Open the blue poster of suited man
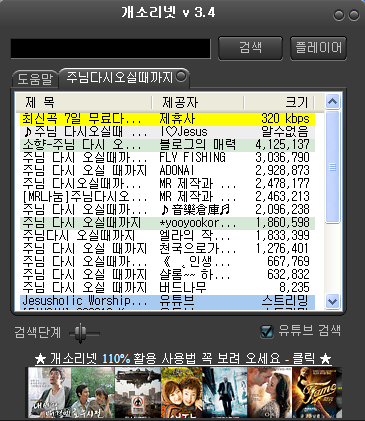 click(x=225, y=392)
